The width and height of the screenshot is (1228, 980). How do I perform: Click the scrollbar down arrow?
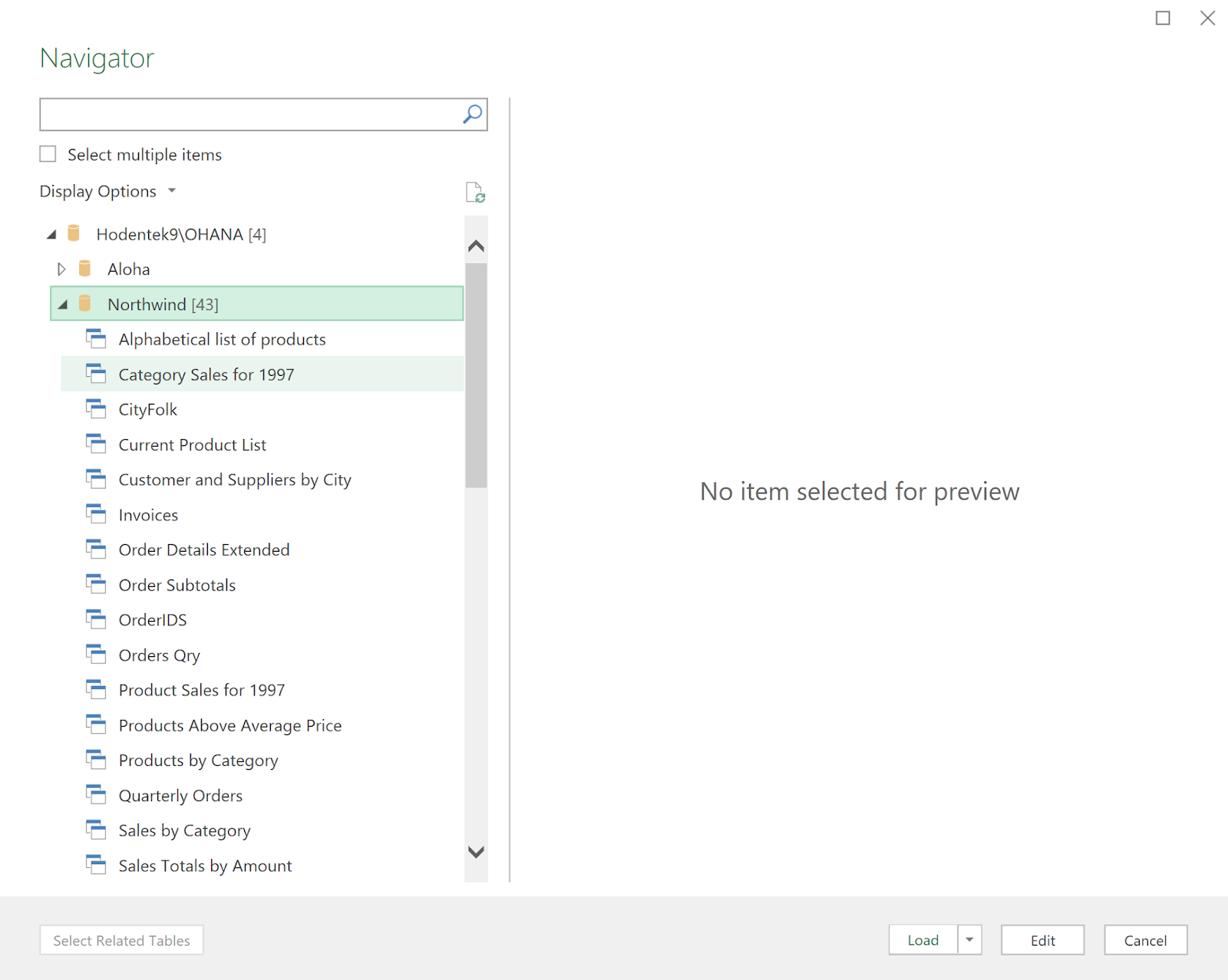tap(476, 852)
